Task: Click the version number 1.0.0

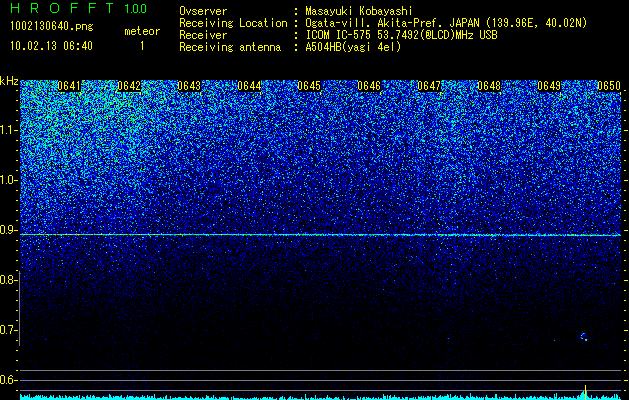Action: (136, 8)
